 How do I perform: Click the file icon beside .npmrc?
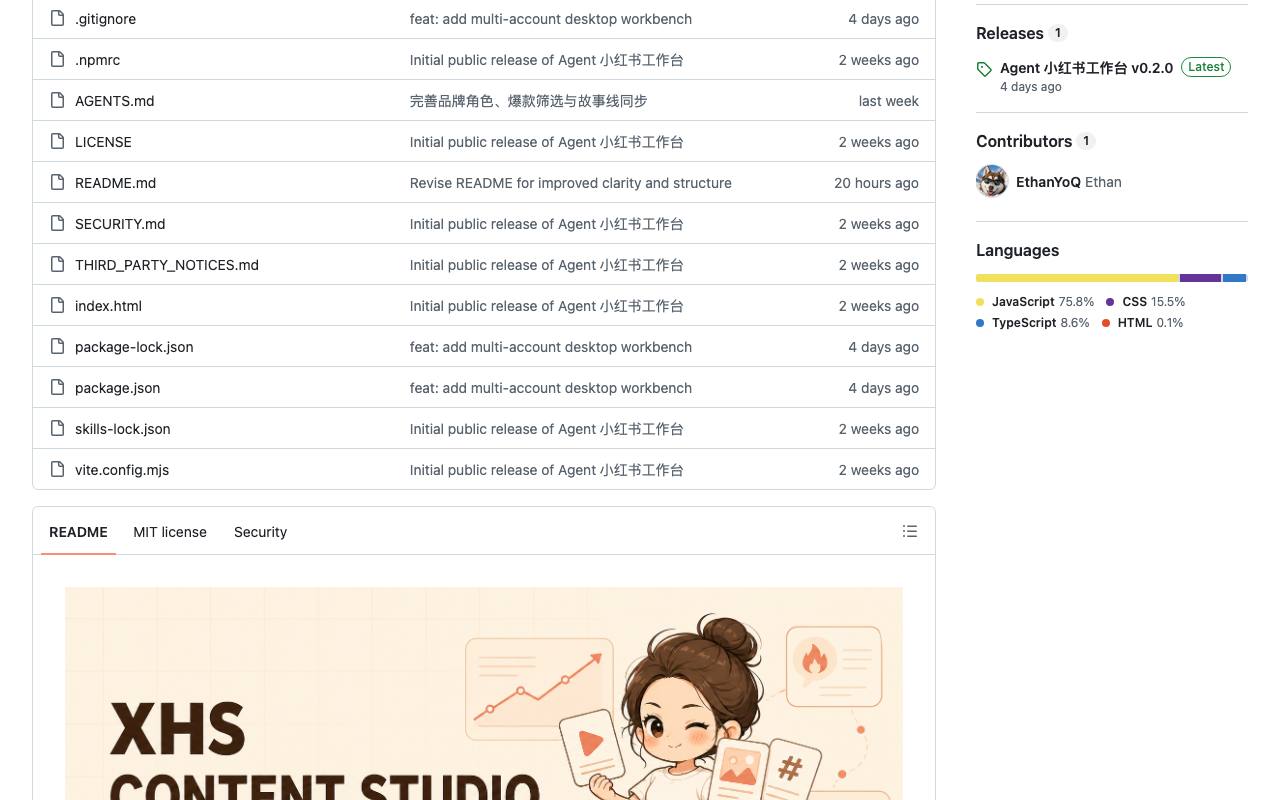point(58,59)
